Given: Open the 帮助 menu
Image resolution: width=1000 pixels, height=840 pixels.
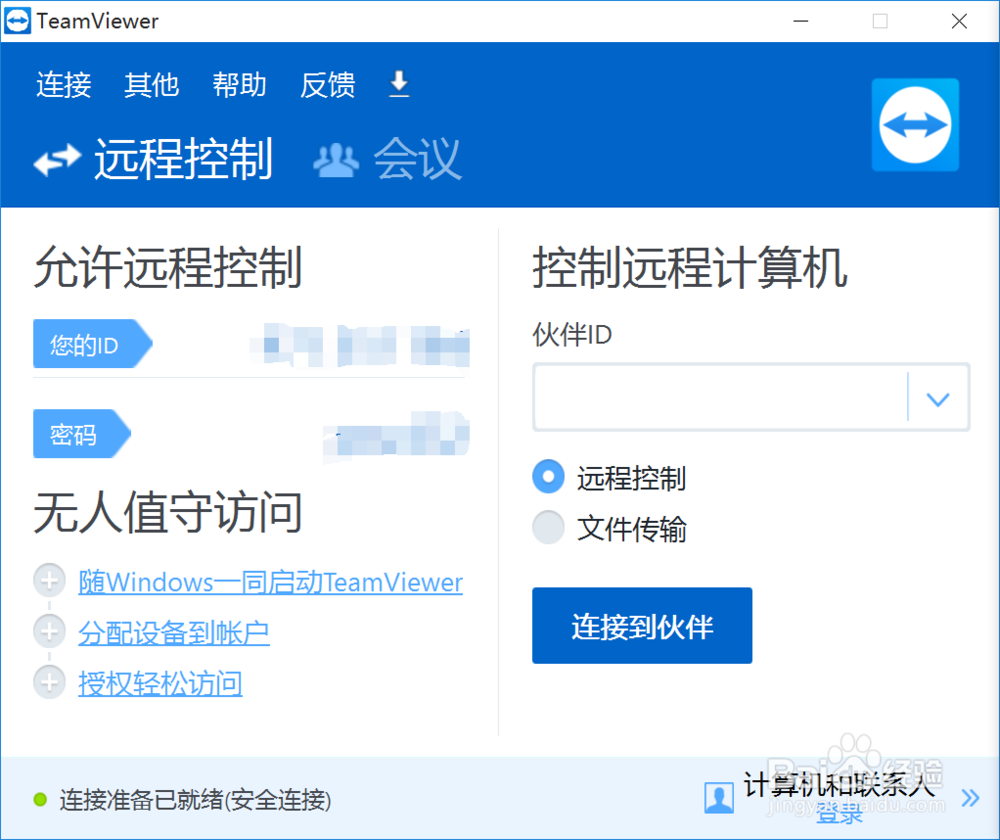Looking at the screenshot, I should click(239, 85).
